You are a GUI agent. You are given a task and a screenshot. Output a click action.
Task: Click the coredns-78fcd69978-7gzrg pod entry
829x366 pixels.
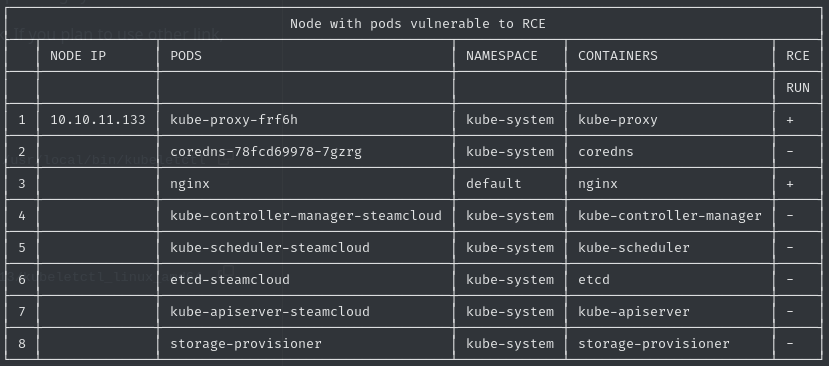pyautogui.click(x=266, y=152)
